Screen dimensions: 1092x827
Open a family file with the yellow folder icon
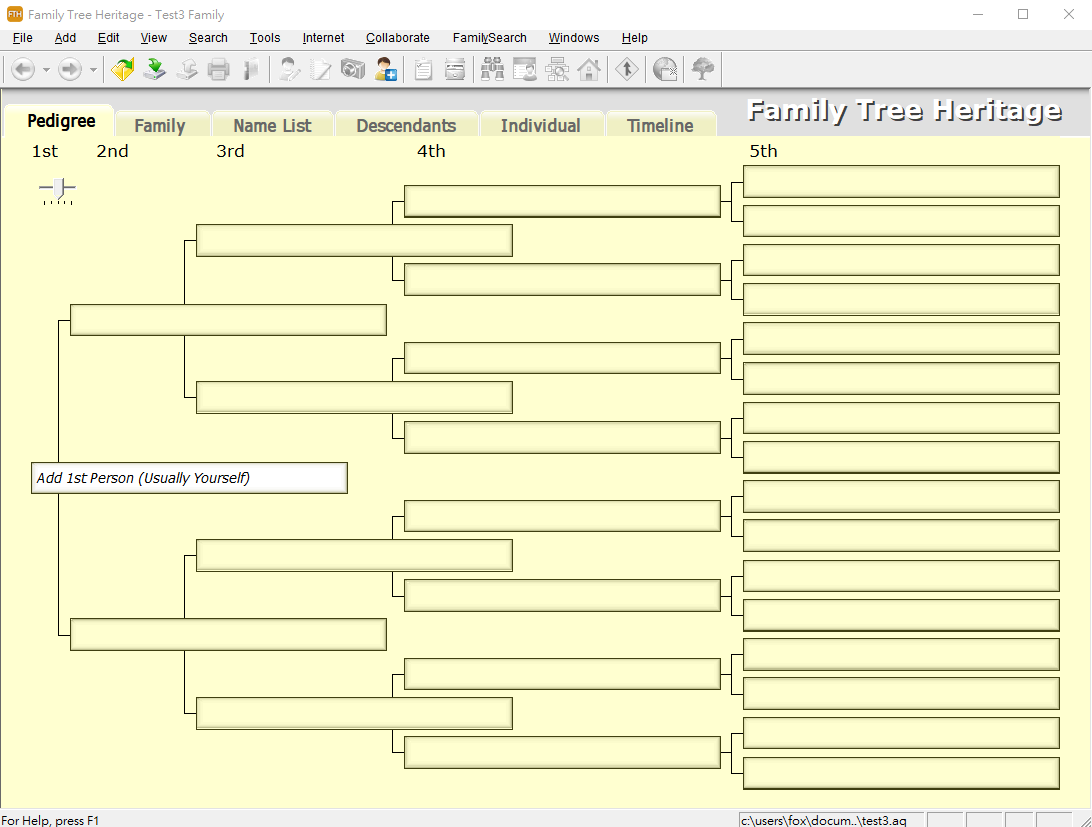(x=123, y=69)
